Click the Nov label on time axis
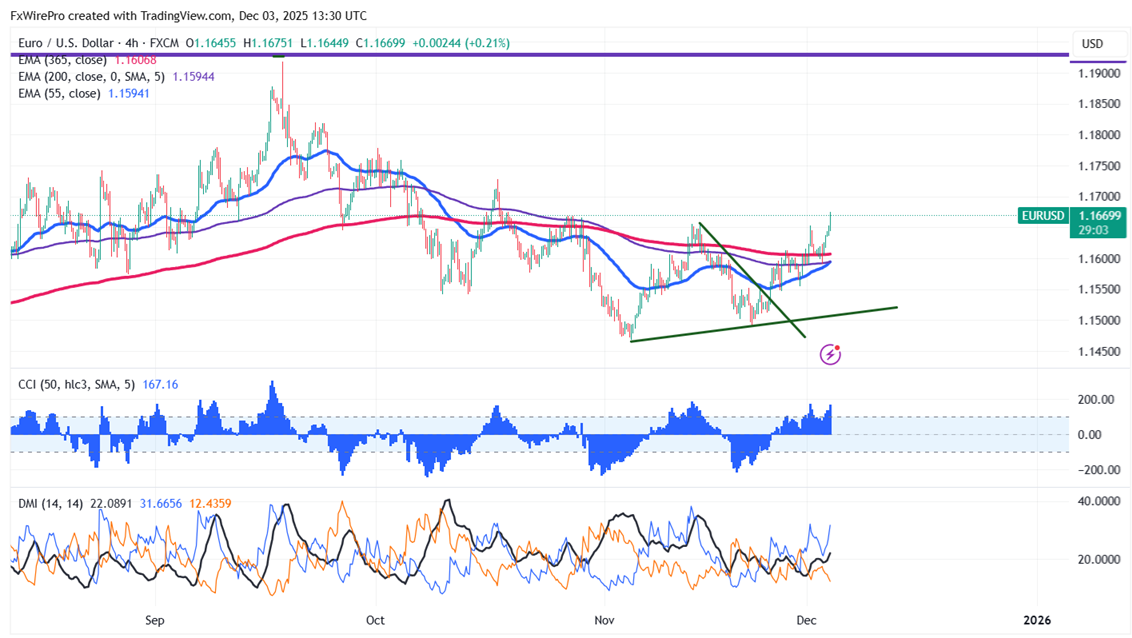This screenshot has height=638, width=1132. [604, 620]
